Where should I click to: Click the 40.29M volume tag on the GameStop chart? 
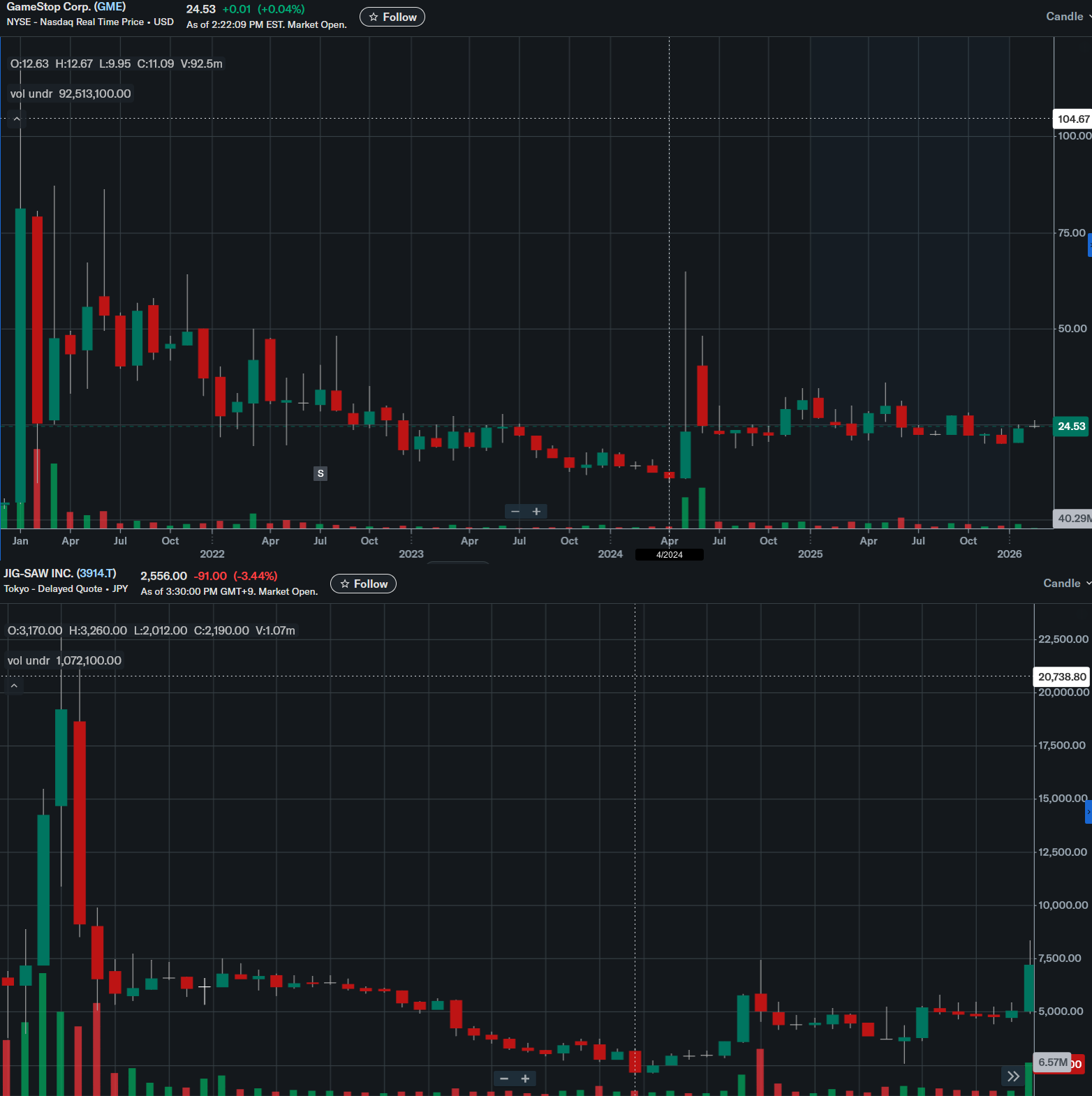pos(1072,518)
